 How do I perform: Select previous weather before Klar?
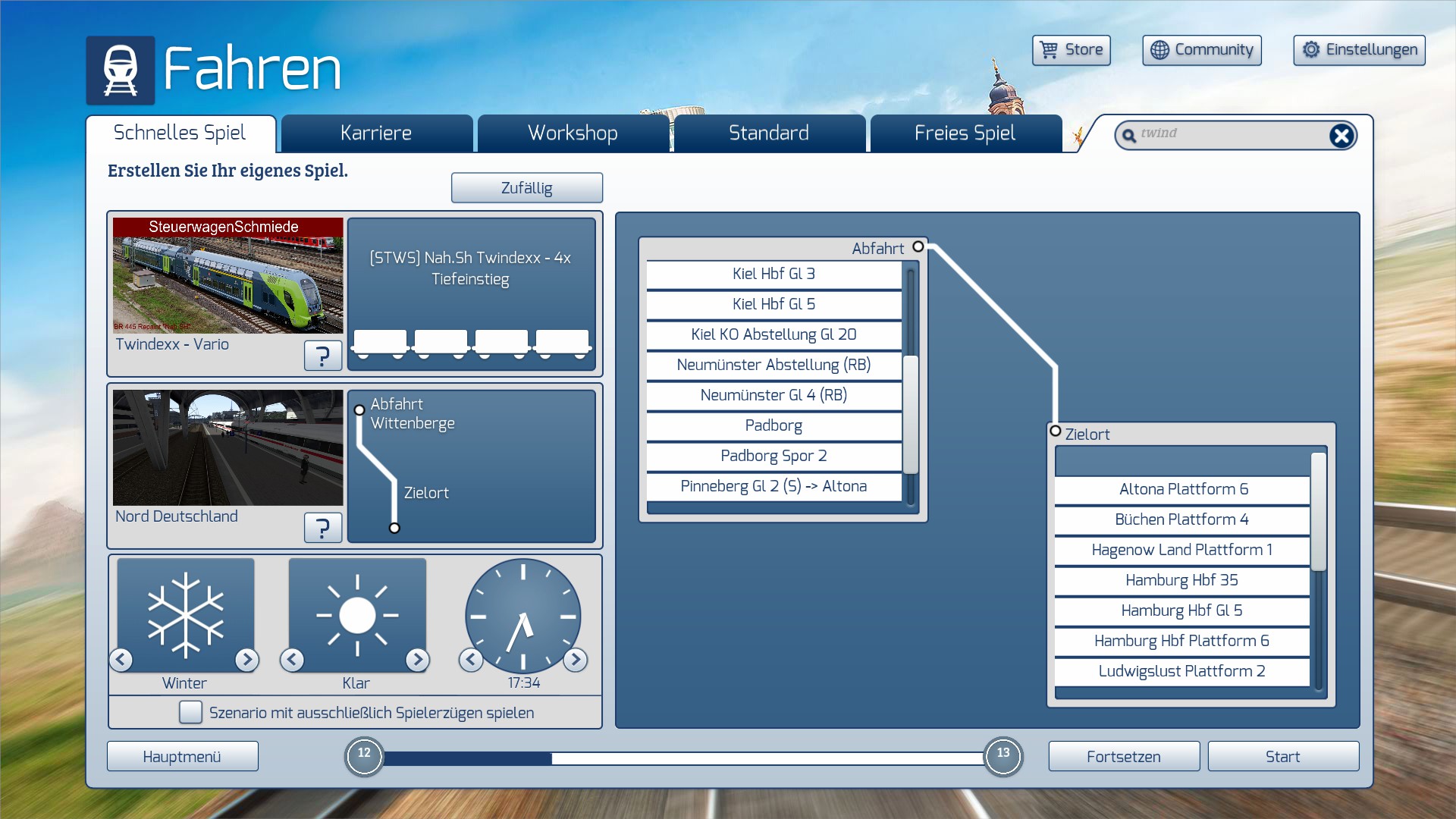[293, 660]
